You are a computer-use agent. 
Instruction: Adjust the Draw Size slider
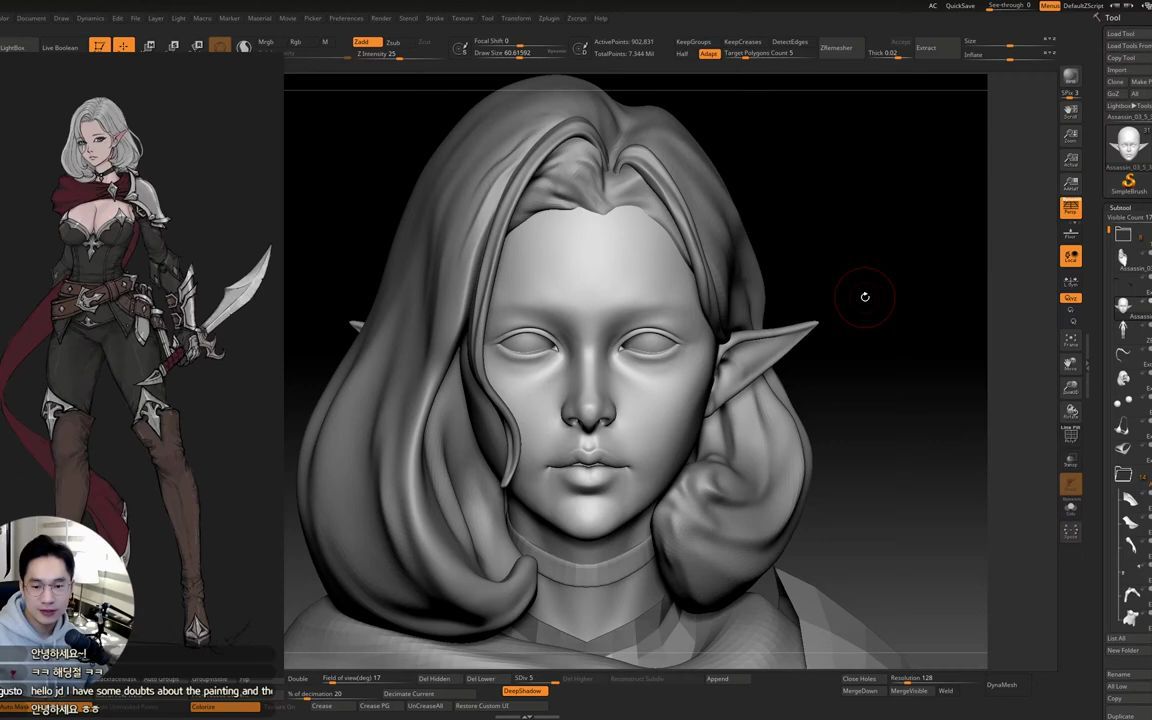519,54
